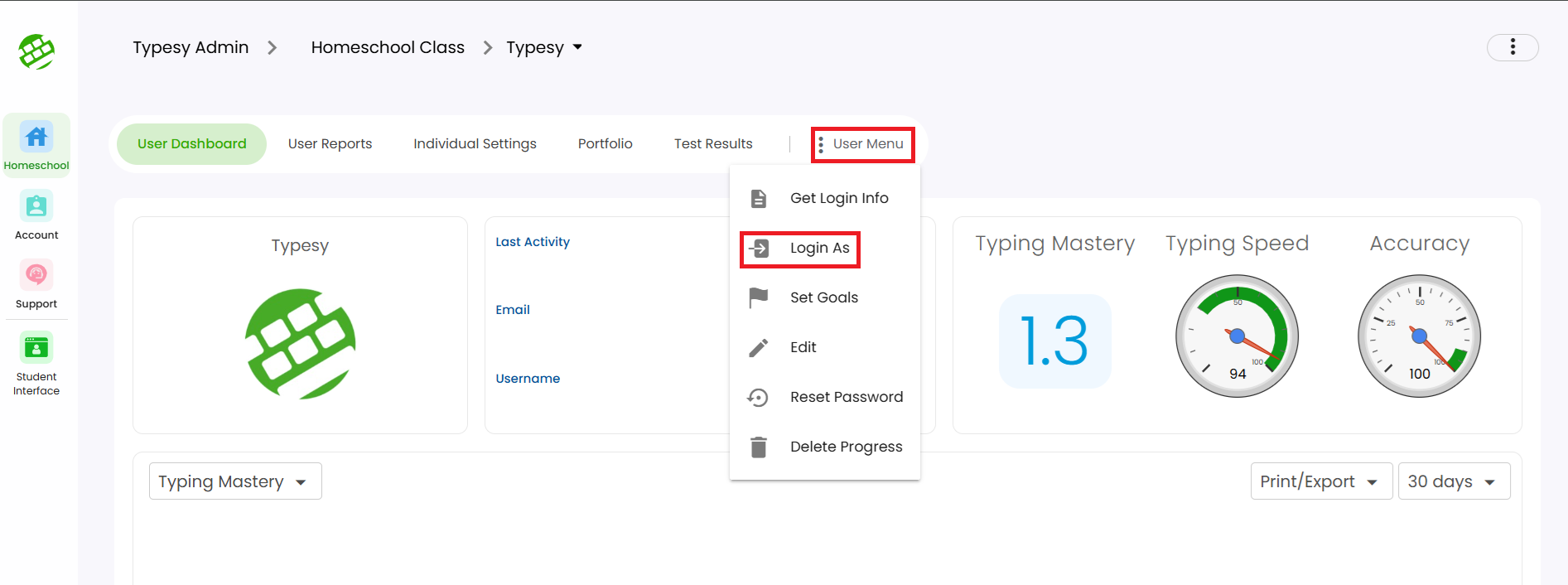Click the Last Activity label

[x=533, y=242]
